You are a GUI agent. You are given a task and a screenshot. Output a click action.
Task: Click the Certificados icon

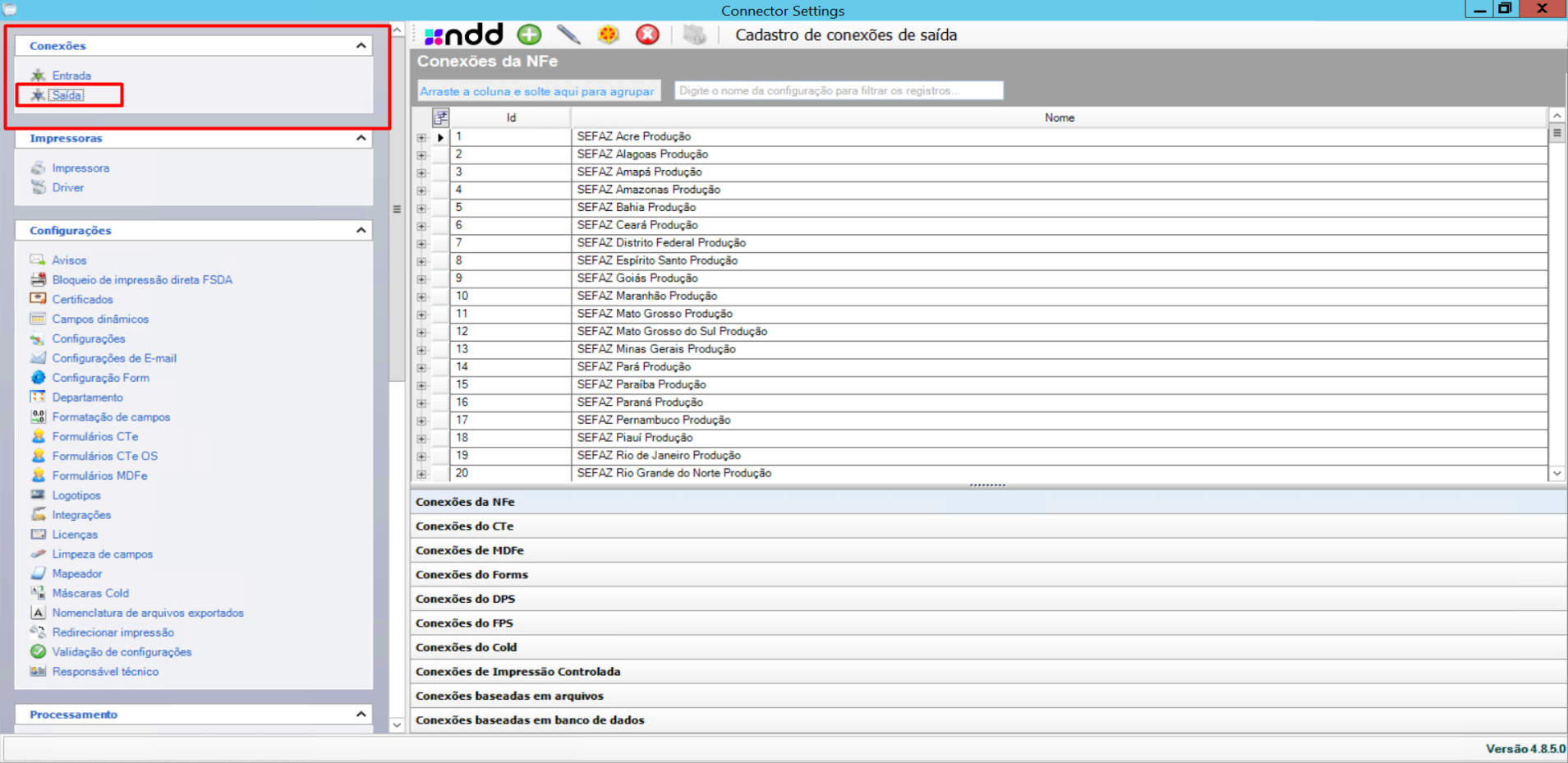point(38,299)
